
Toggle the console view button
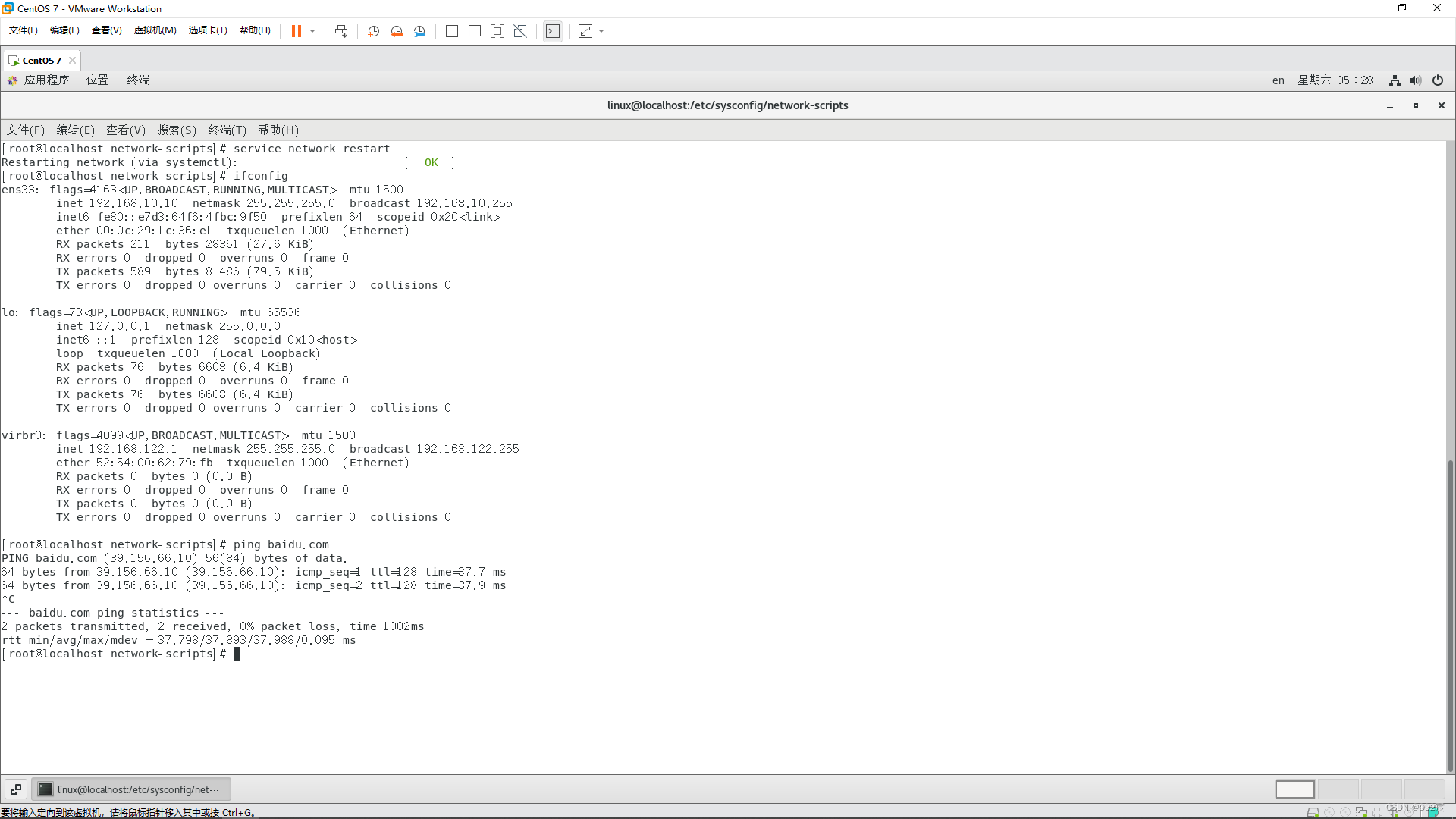(553, 31)
